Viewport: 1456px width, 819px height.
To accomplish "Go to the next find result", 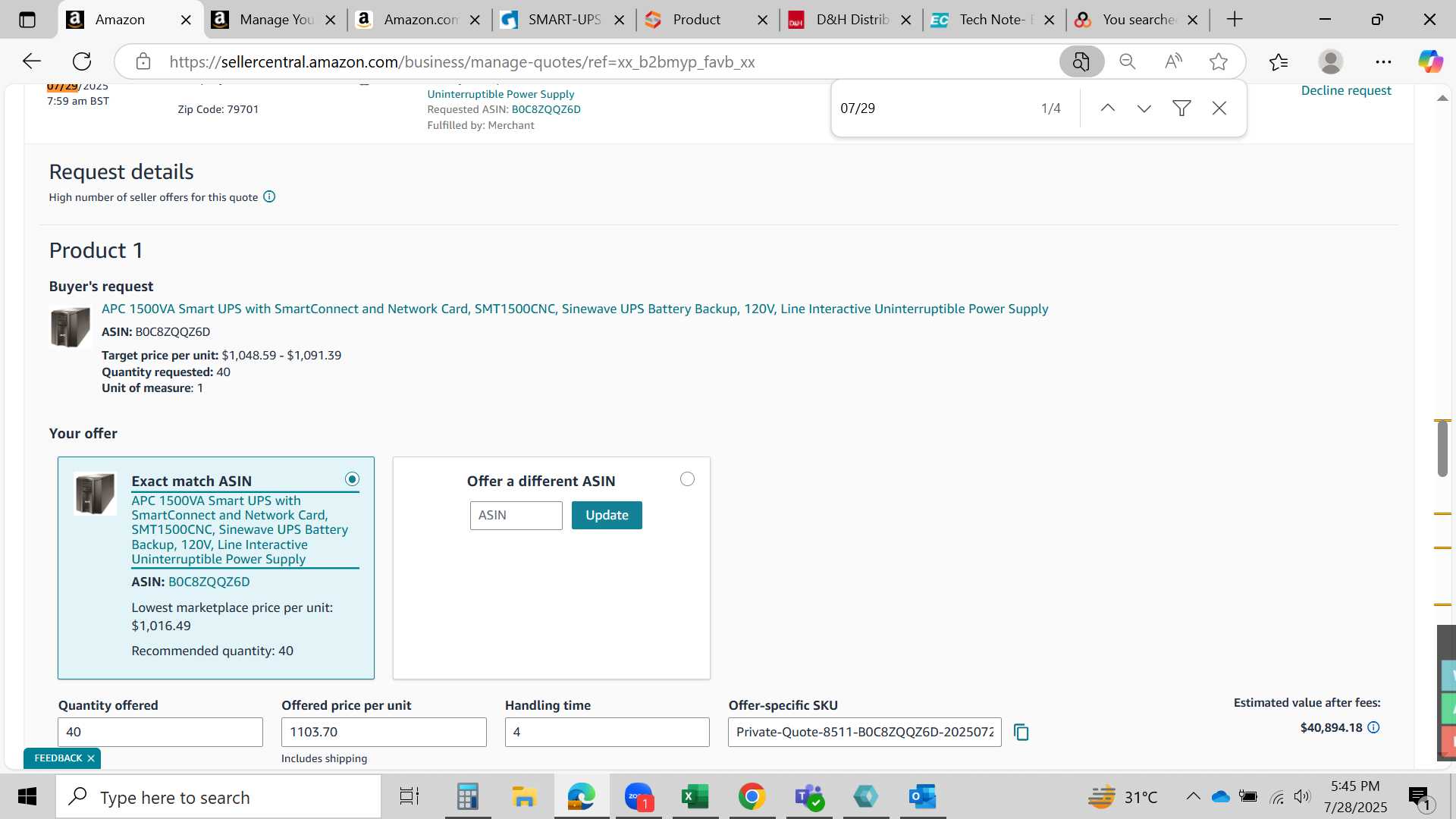I will (x=1144, y=108).
